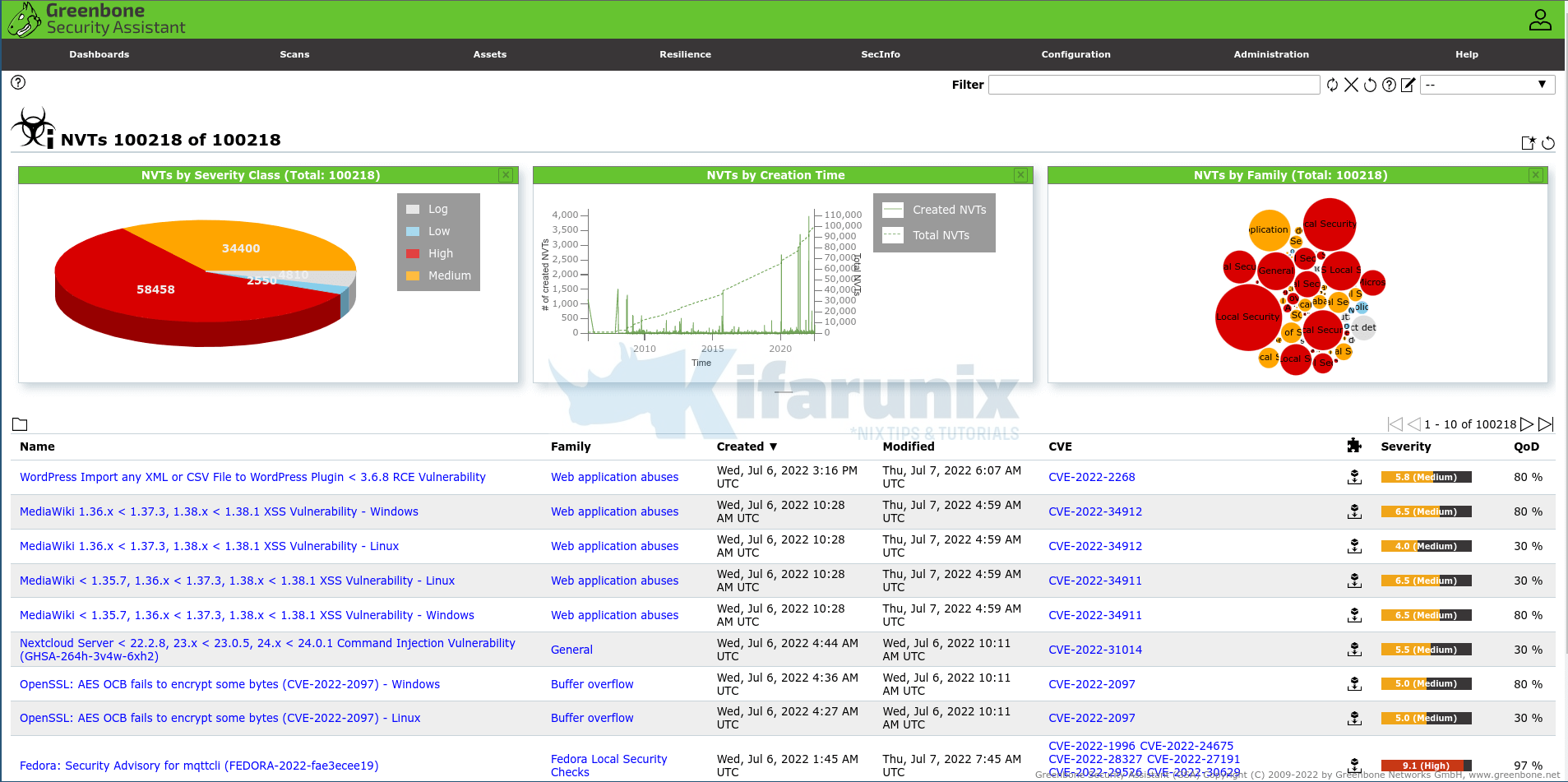1568x782 pixels.
Task: Click solution type icon for OpenSSL Windows row
Action: (x=1354, y=684)
